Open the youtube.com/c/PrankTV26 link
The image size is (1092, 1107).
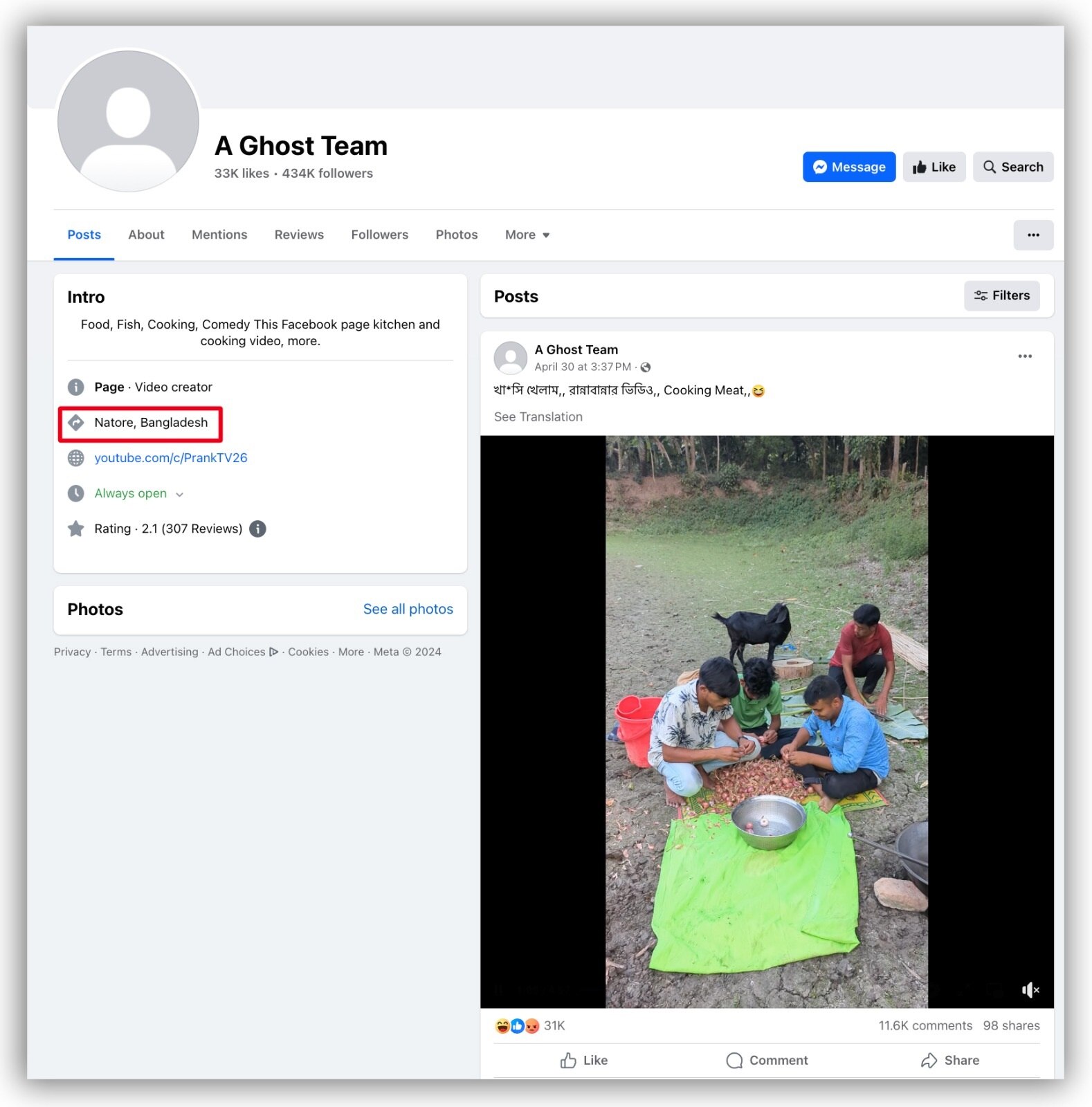(171, 458)
